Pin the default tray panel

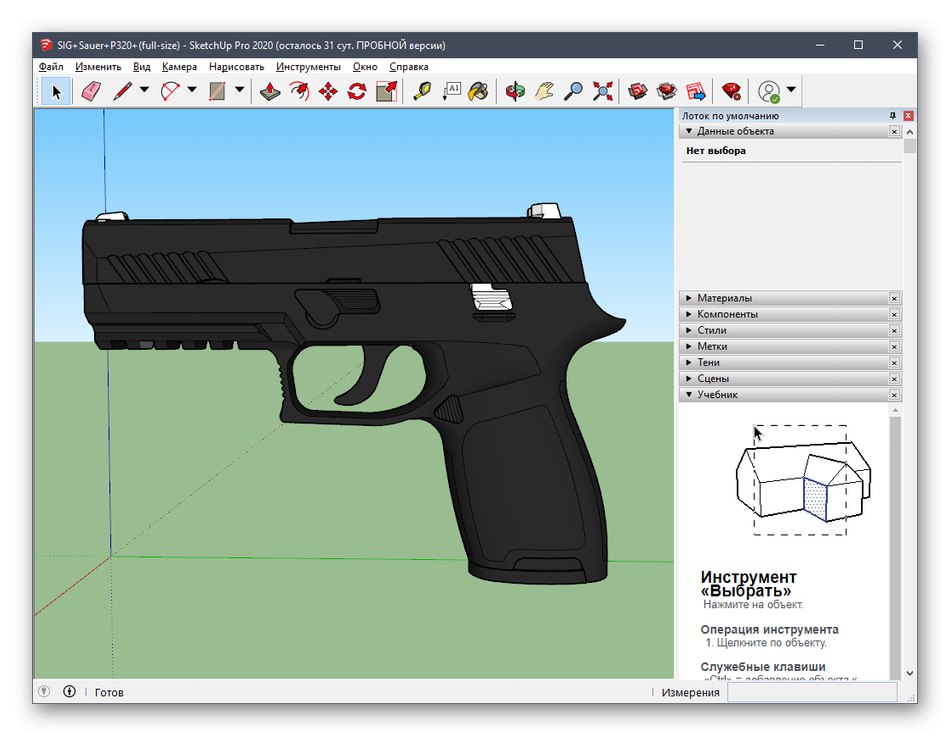(892, 115)
